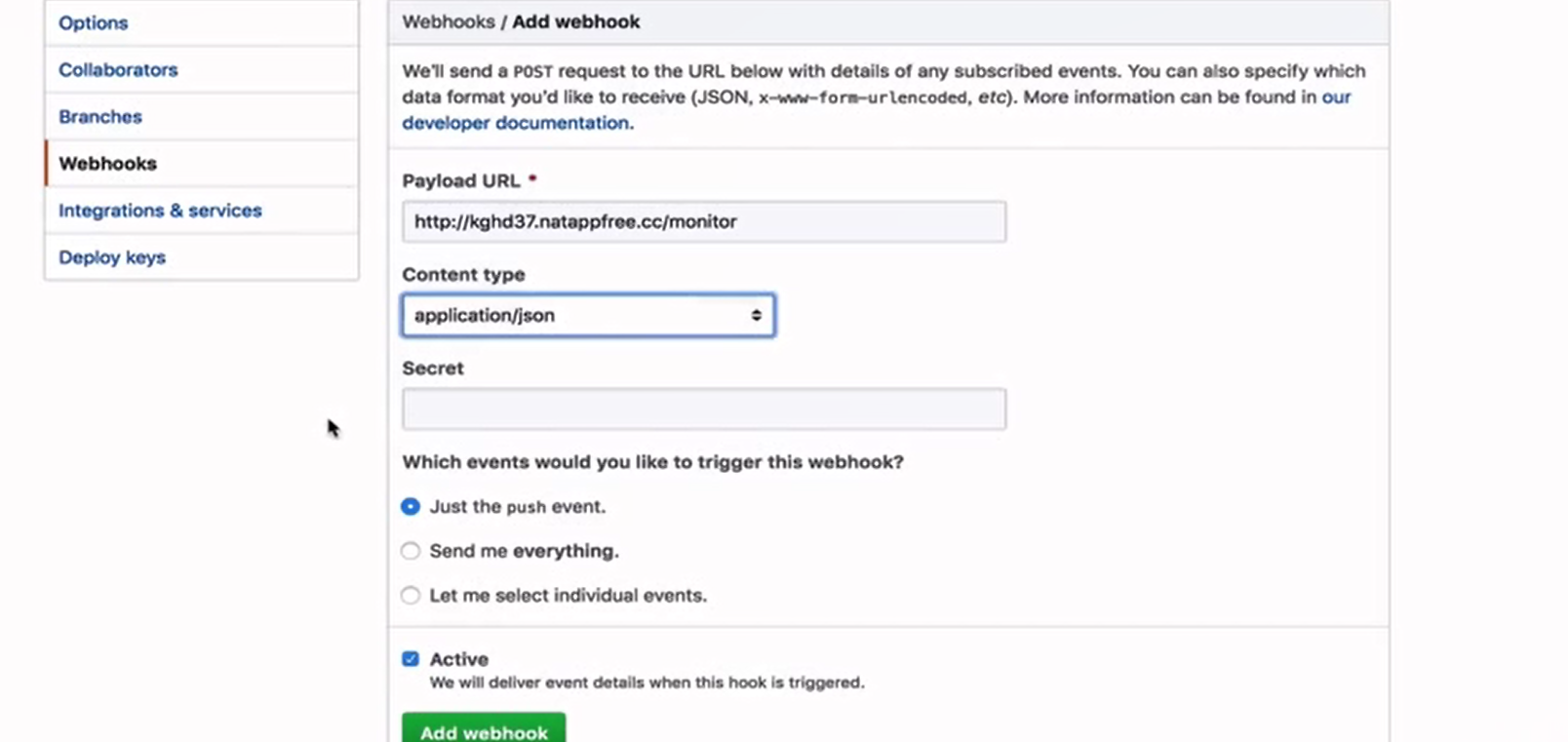This screenshot has height=742, width=1568.
Task: Go to the Branches settings section
Action: pyautogui.click(x=201, y=116)
